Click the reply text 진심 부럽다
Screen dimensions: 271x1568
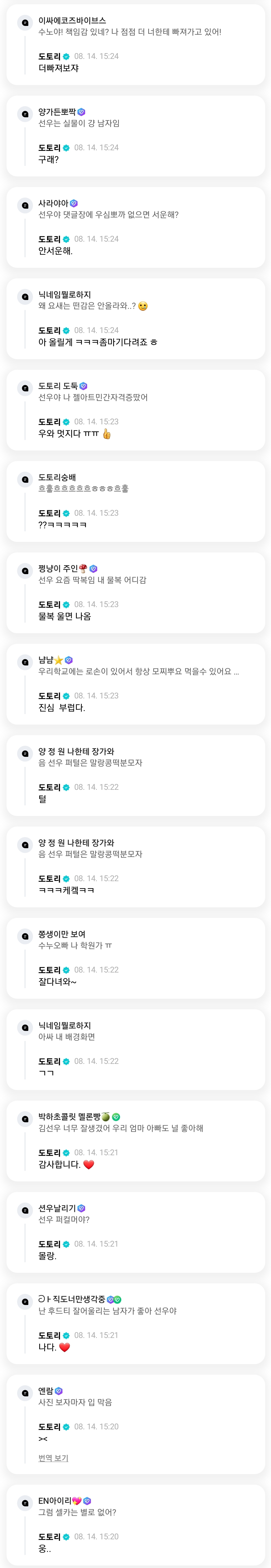pyautogui.click(x=61, y=707)
